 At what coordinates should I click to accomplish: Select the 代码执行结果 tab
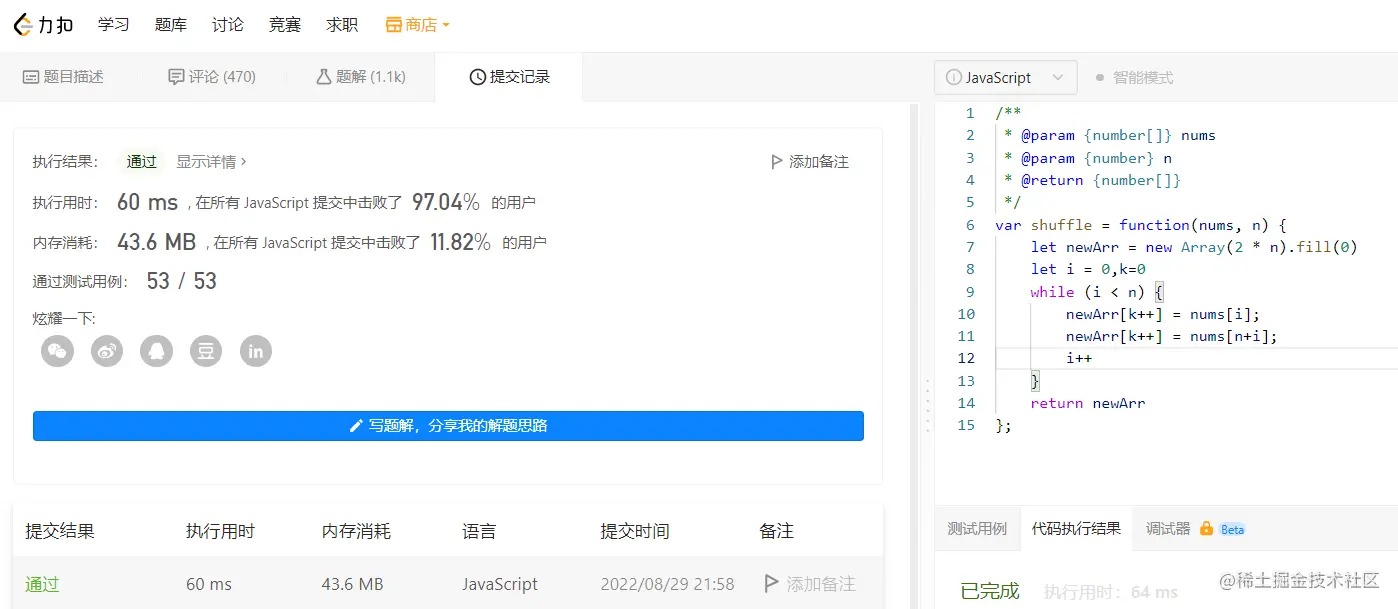[x=1076, y=529]
